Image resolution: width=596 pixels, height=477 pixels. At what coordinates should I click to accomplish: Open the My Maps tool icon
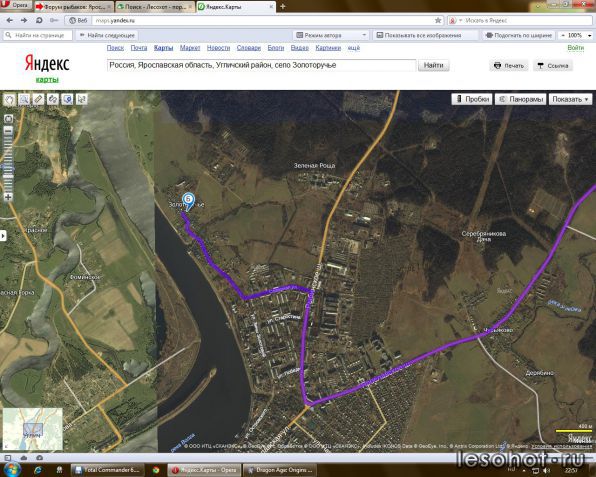pyautogui.click(x=67, y=100)
